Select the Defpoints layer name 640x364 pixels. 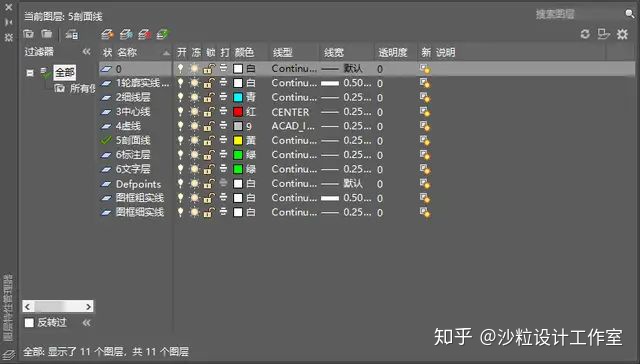pyautogui.click(x=138, y=184)
